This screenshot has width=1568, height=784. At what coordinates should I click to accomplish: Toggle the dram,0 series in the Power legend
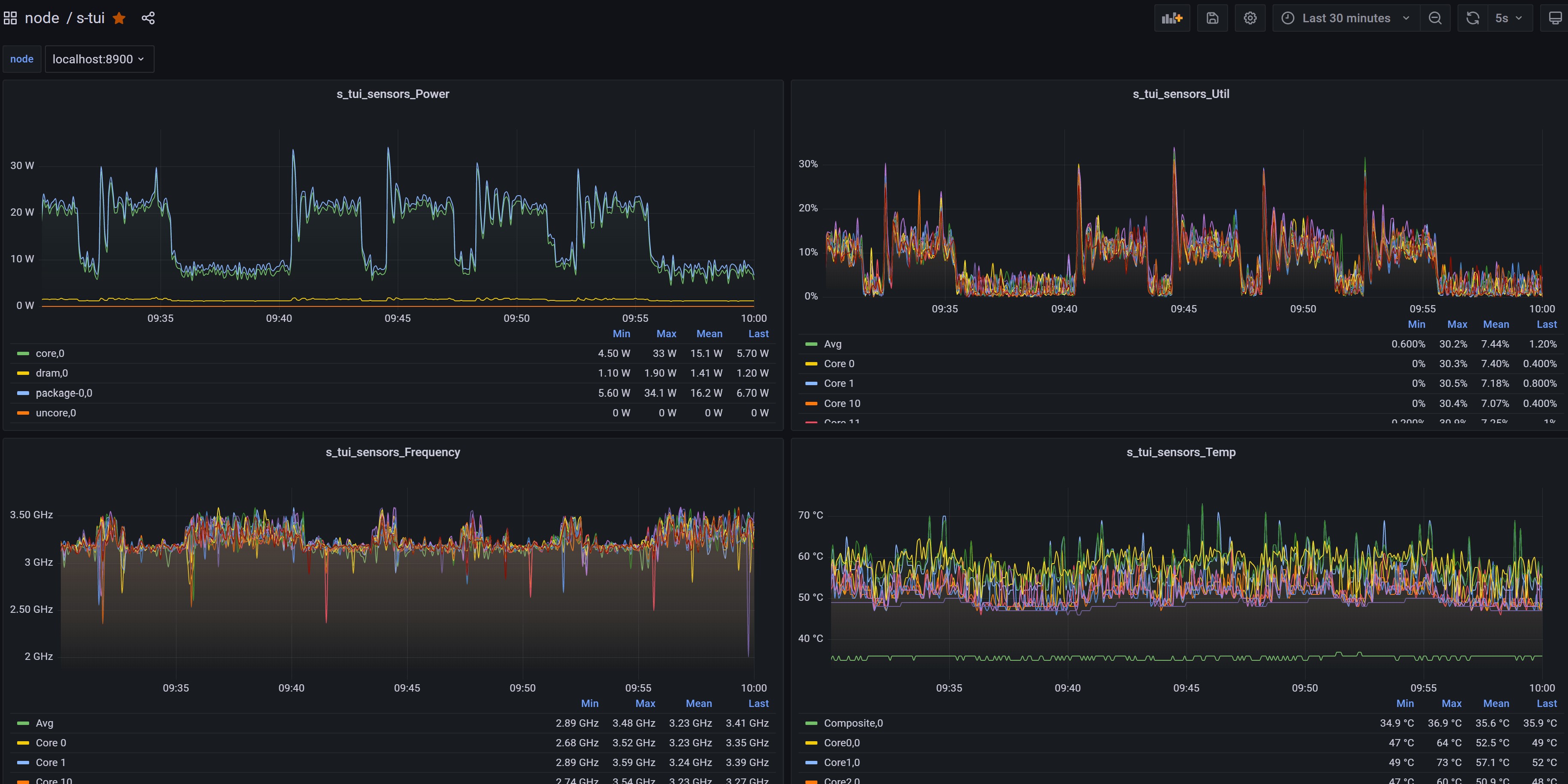52,373
